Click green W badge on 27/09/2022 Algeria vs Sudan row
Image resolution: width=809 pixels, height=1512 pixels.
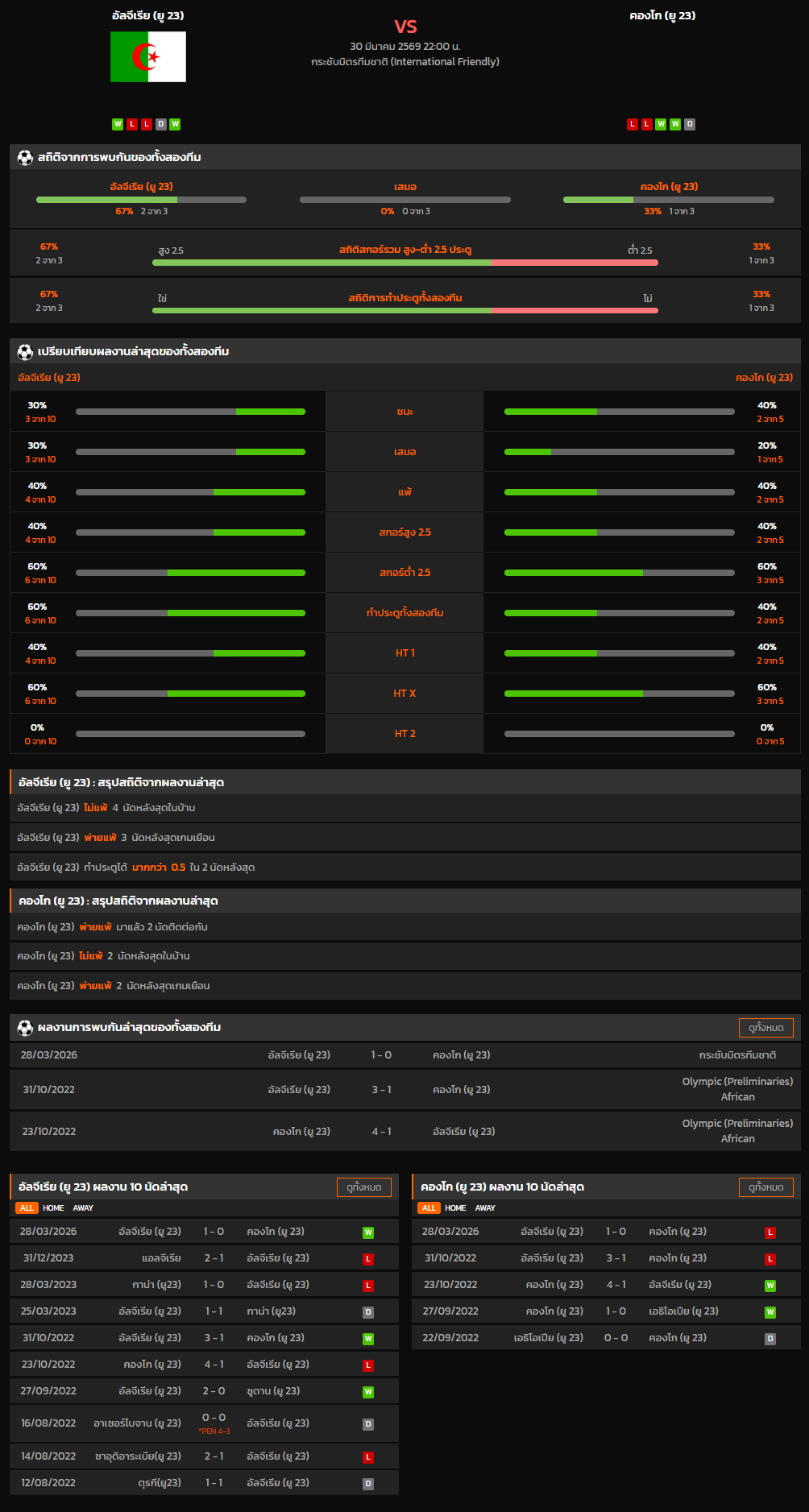368,1392
